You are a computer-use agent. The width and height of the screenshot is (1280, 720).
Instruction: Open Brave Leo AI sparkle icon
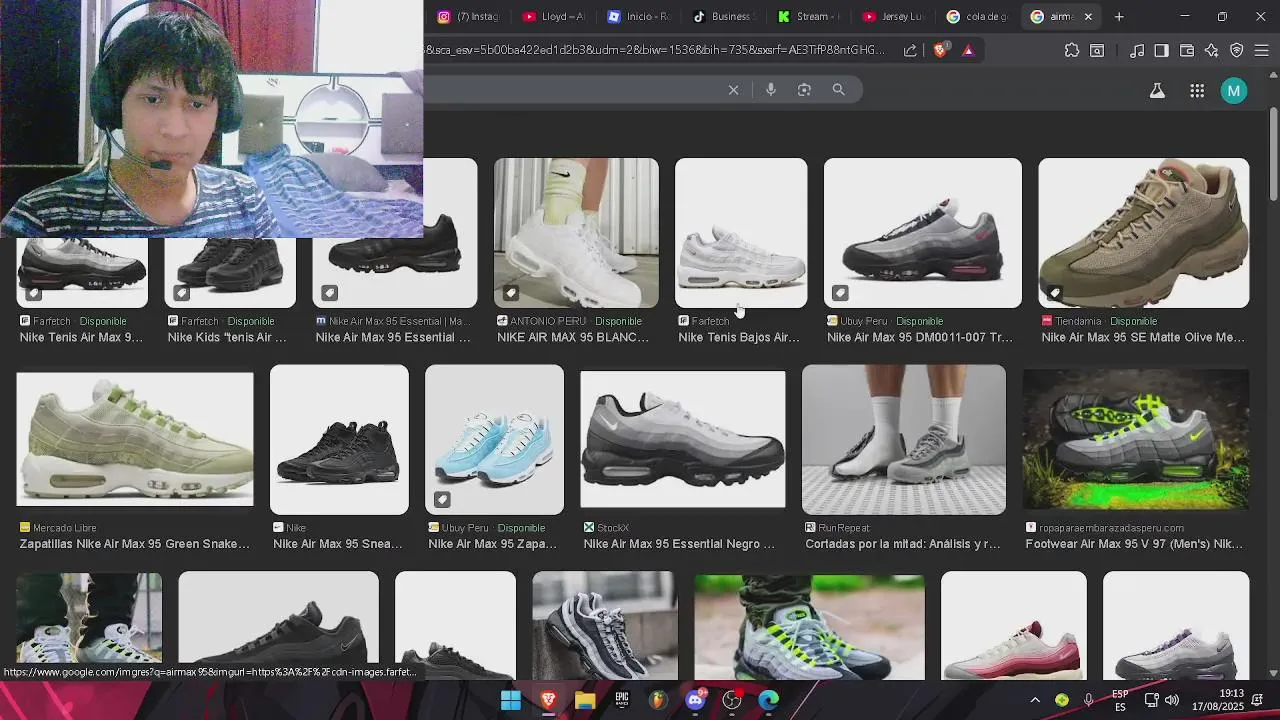[x=1211, y=50]
